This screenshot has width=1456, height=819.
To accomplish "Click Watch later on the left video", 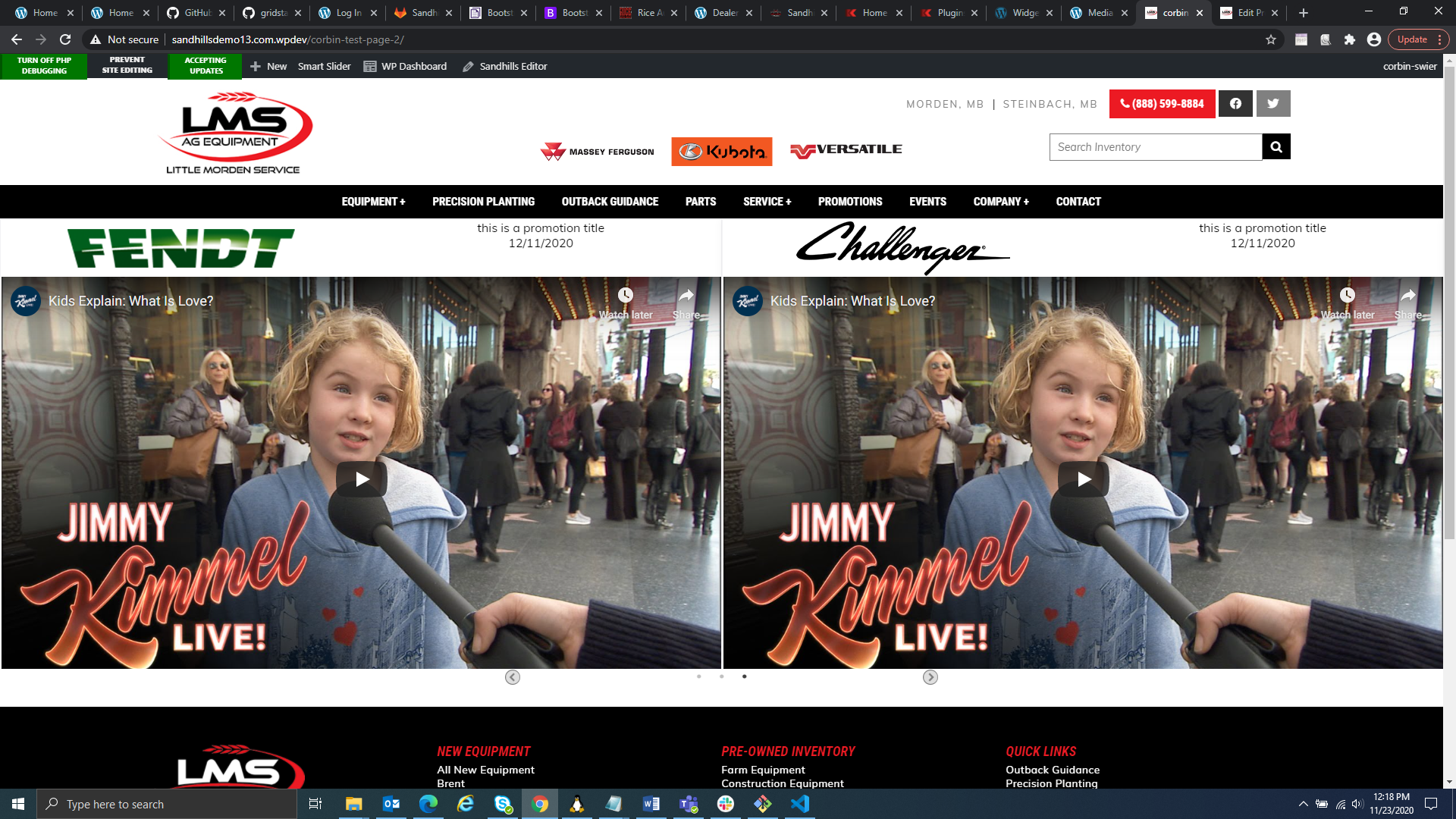I will pos(626,303).
